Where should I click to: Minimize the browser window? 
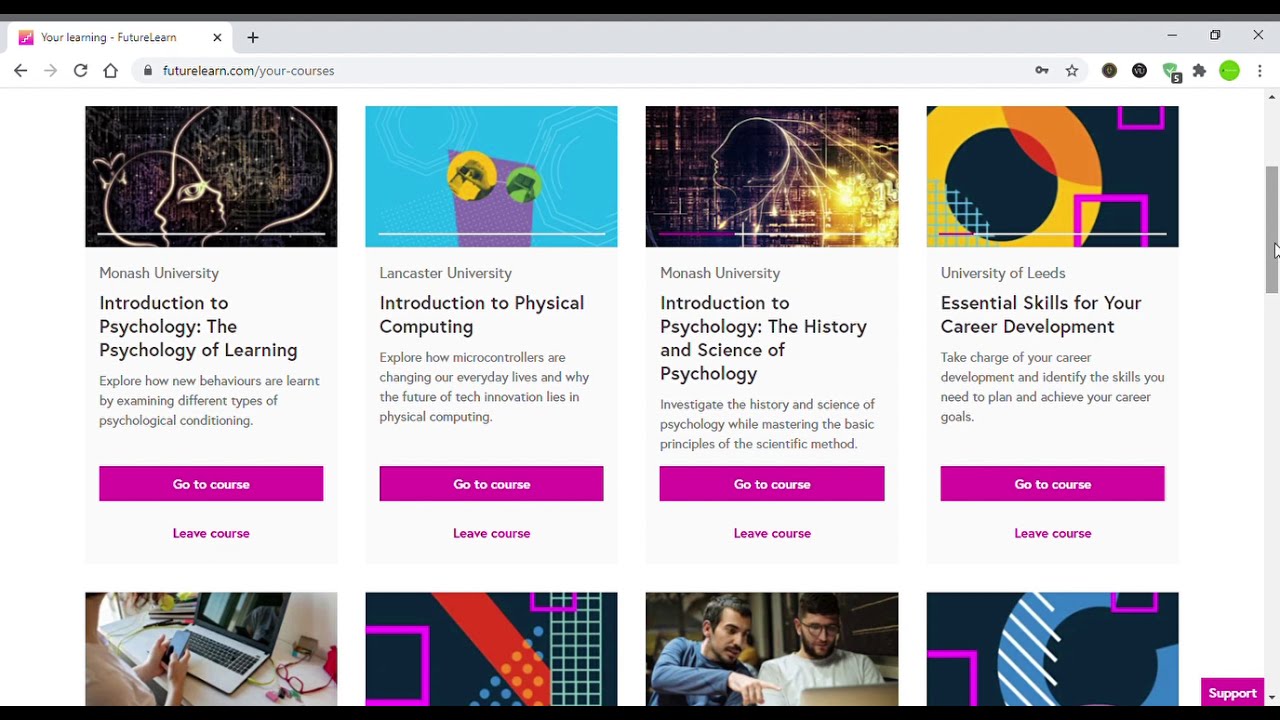point(1172,36)
